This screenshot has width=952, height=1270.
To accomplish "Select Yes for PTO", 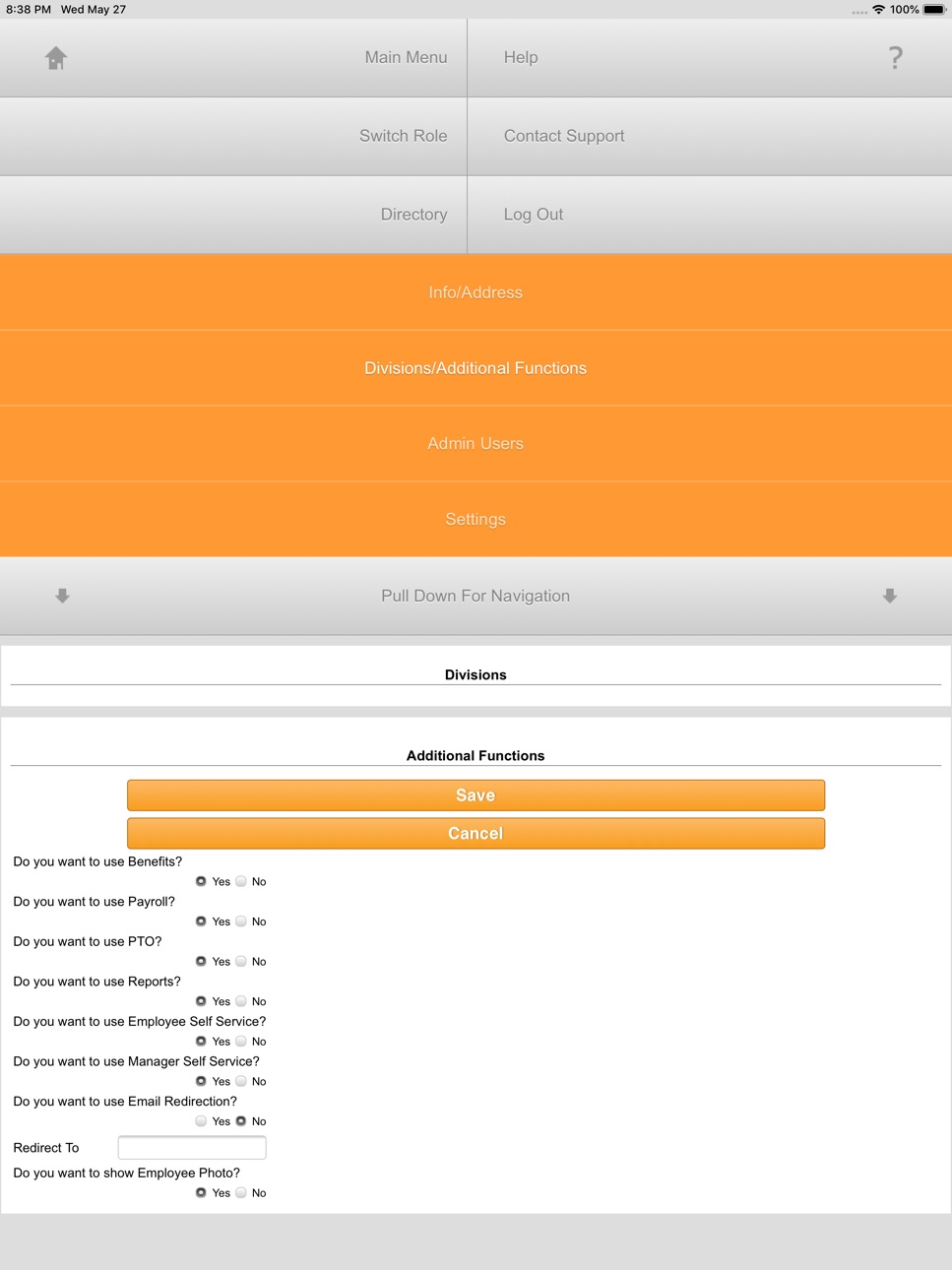I will (x=201, y=961).
